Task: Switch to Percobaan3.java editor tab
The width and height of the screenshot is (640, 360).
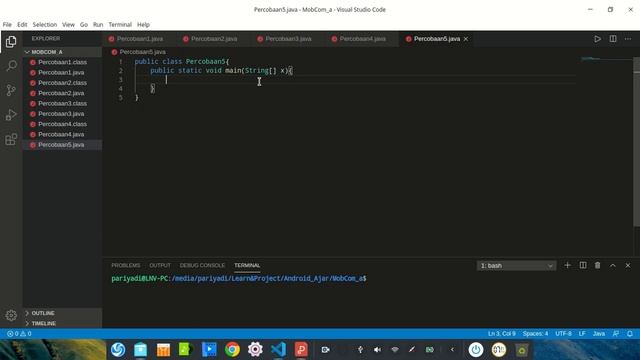Action: coord(288,39)
